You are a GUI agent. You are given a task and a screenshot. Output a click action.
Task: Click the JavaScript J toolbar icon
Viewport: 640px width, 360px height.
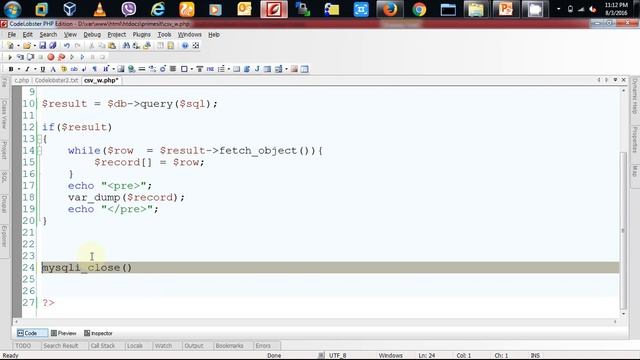tap(257, 69)
